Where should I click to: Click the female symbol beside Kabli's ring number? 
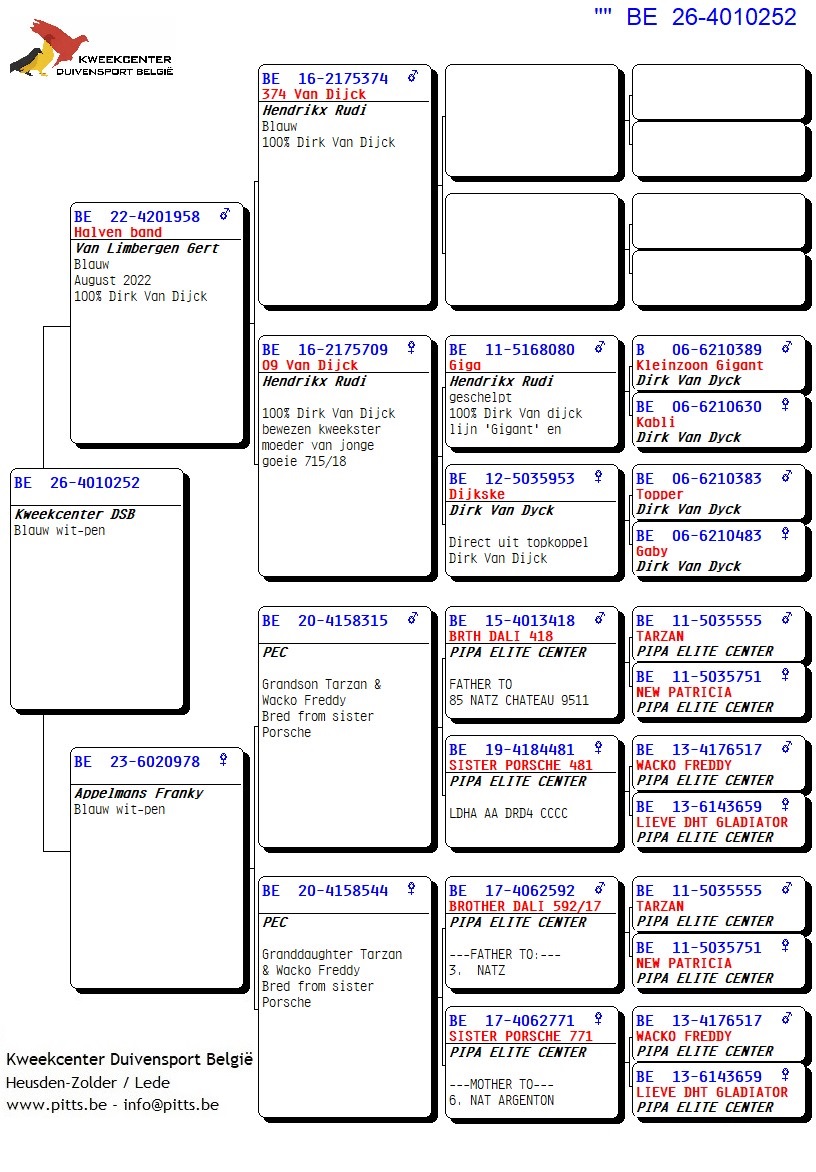point(785,405)
